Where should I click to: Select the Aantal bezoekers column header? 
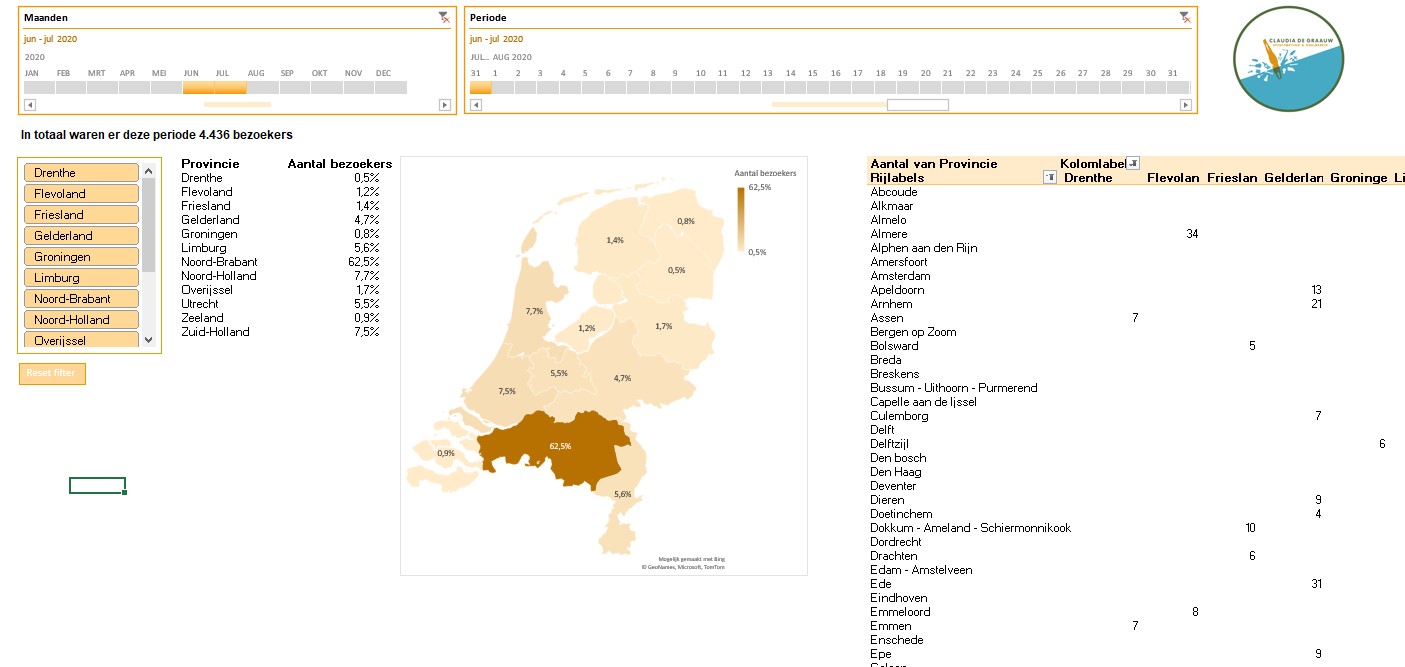click(340, 164)
